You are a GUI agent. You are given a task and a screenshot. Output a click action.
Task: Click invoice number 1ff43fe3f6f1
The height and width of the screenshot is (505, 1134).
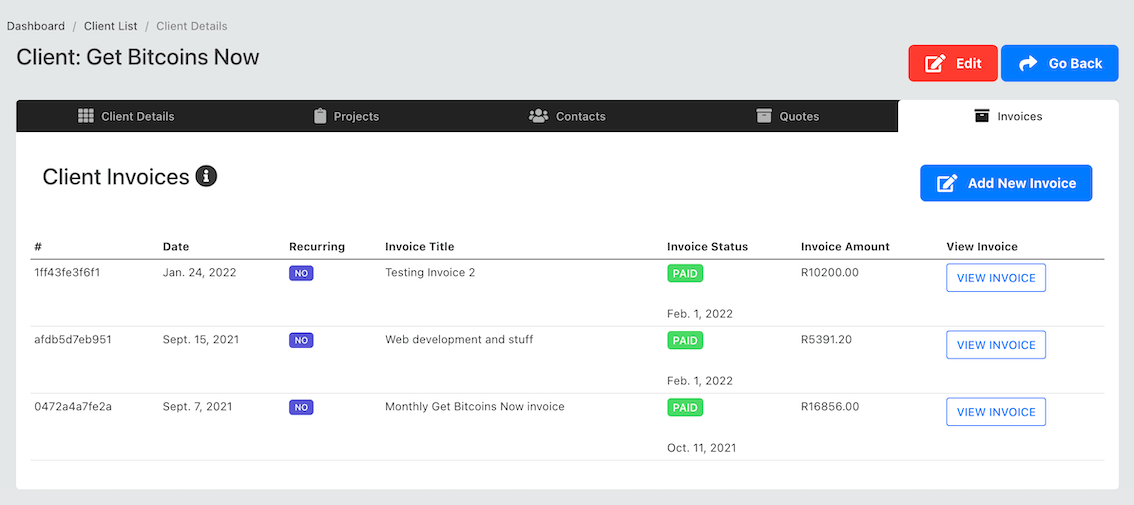67,273
